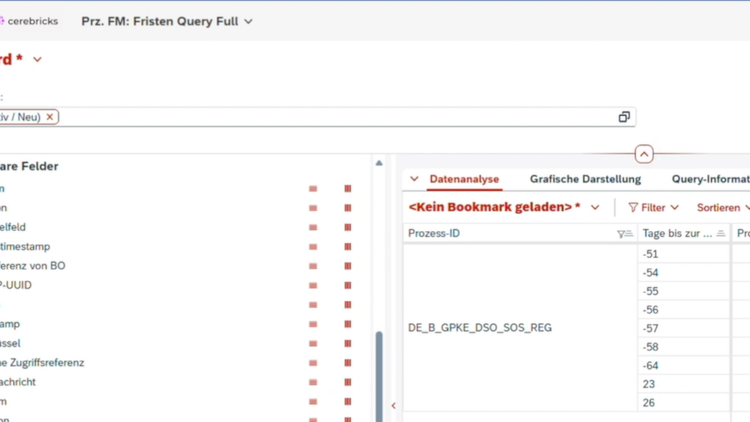The image size is (750, 422).
Task: Add the 'elfeld' field to columns
Action: [348, 227]
